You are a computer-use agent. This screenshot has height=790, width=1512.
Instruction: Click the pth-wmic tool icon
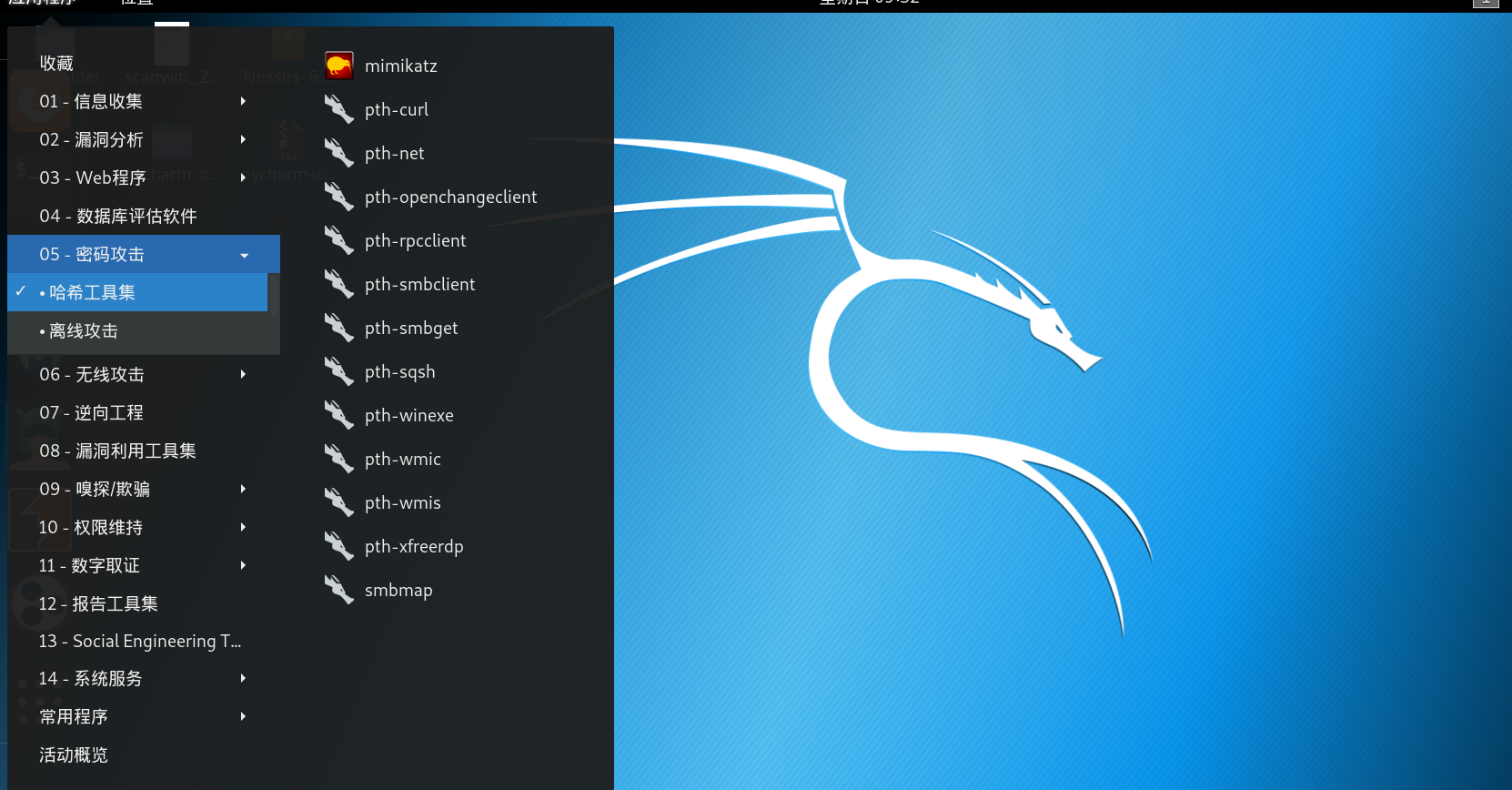click(x=339, y=459)
